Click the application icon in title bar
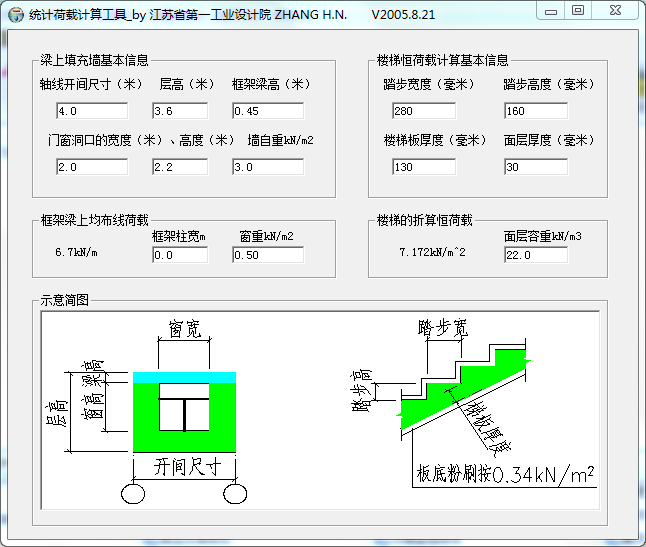646x547 pixels. click(16, 15)
